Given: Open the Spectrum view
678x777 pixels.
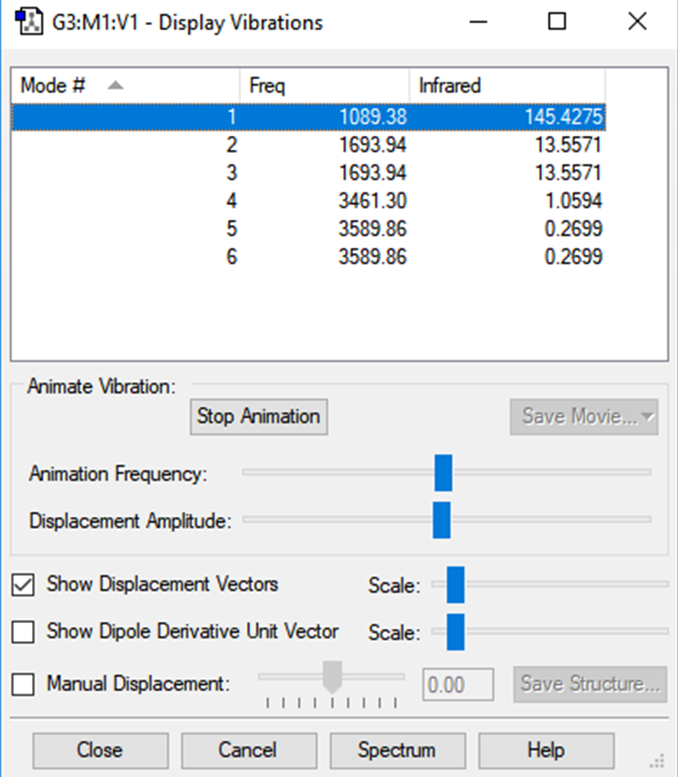Looking at the screenshot, I should [397, 750].
